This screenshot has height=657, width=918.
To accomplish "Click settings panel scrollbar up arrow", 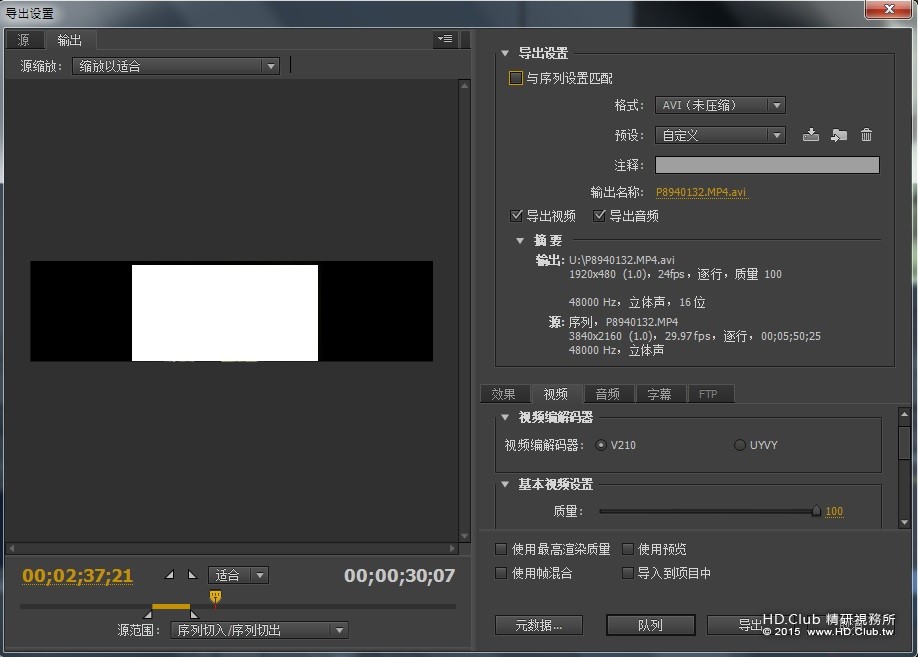I will point(904,414).
